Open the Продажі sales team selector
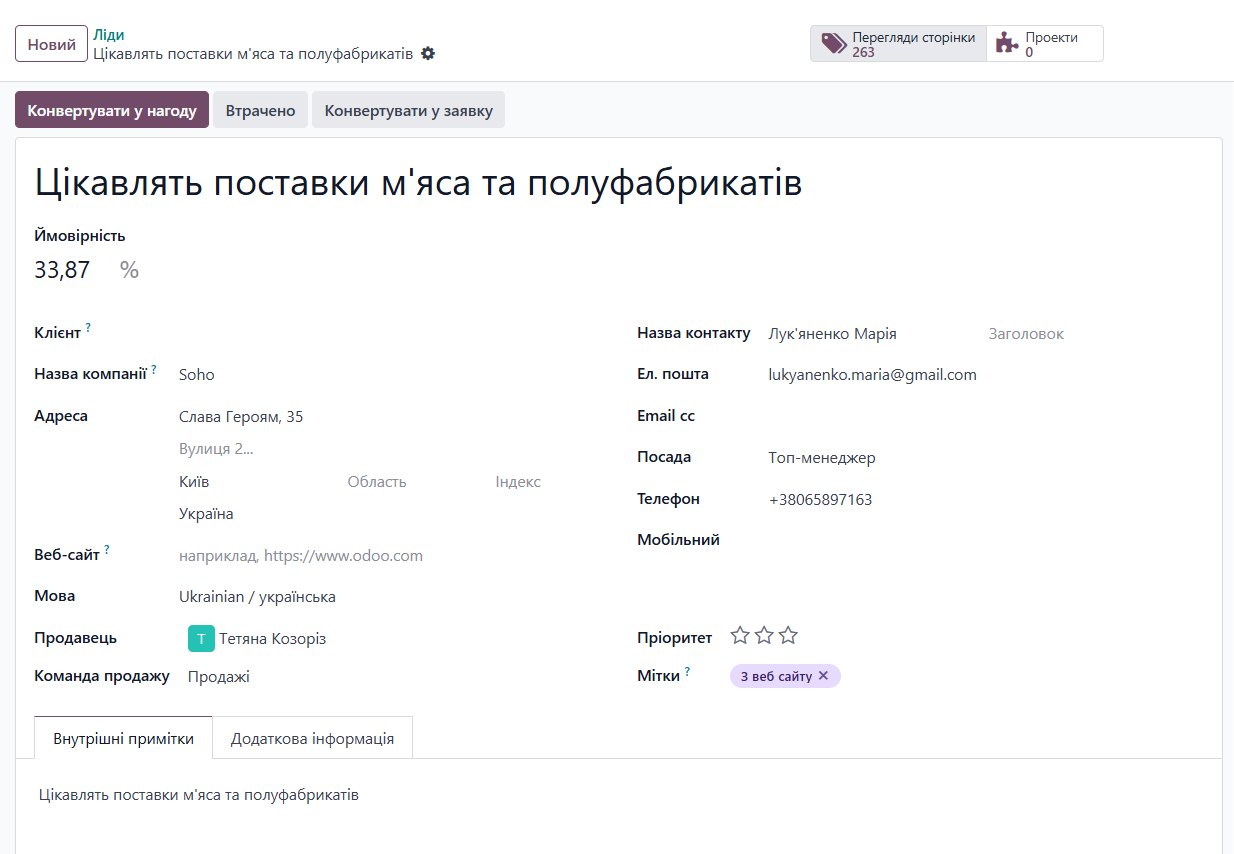Viewport: 1234px width, 854px height. [x=218, y=676]
